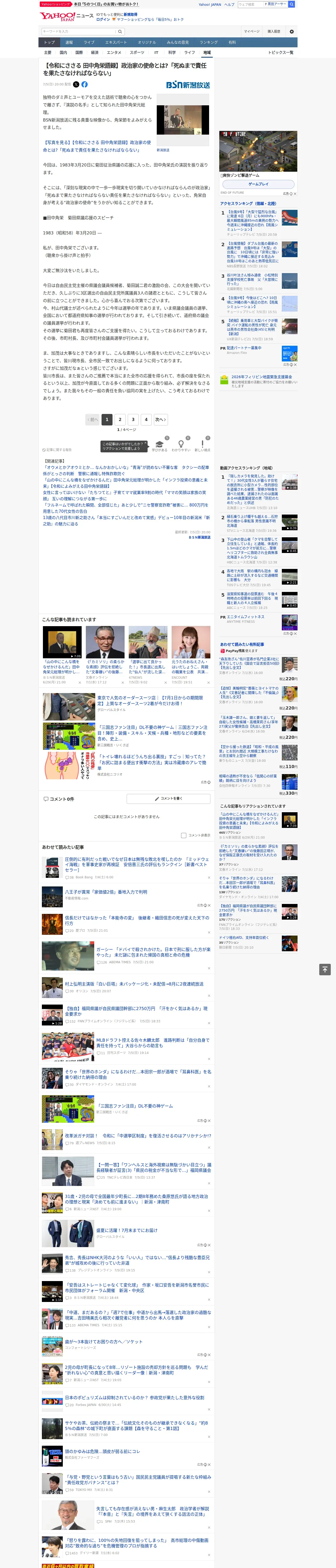Viewport: 336px width, 1568px height.
Task: Go to page 3 of the article
Action: (x=133, y=419)
